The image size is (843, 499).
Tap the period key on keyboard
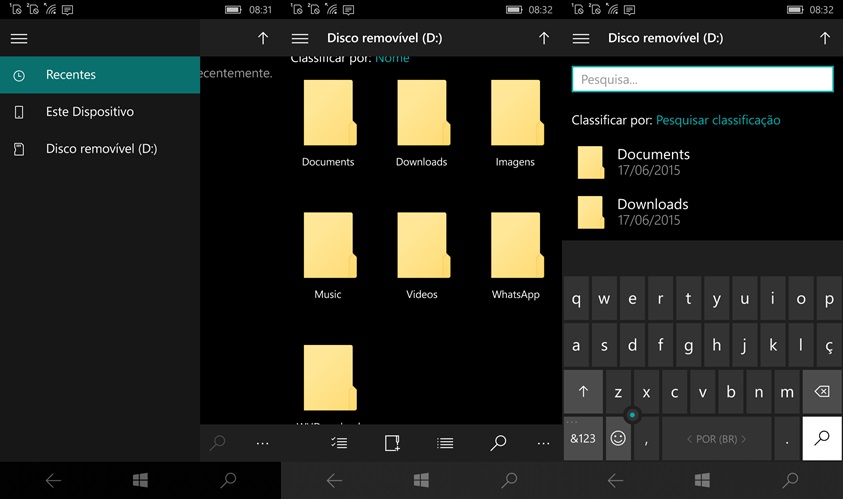(787, 438)
